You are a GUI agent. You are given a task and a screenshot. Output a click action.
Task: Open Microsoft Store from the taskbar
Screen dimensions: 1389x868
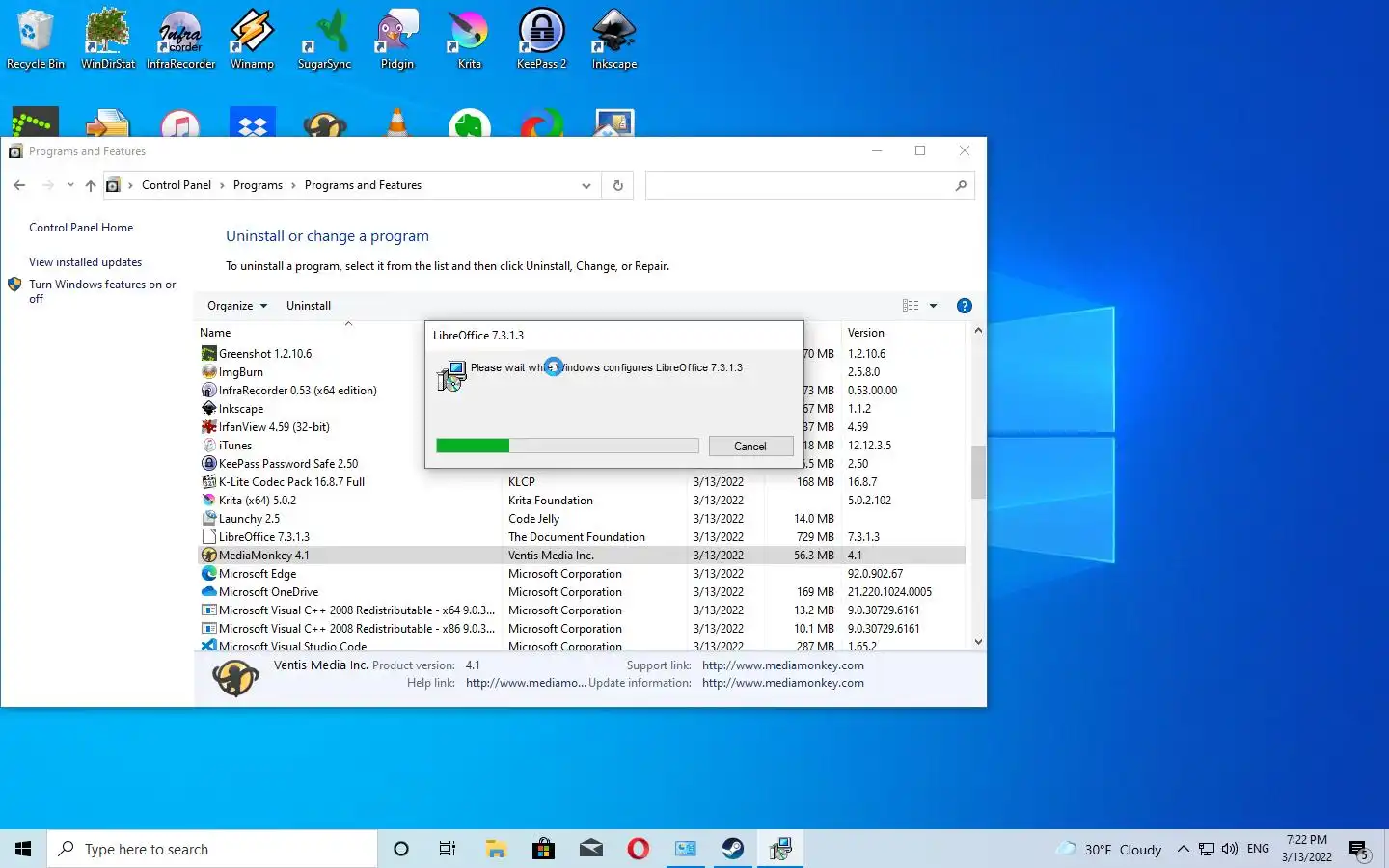point(543,849)
